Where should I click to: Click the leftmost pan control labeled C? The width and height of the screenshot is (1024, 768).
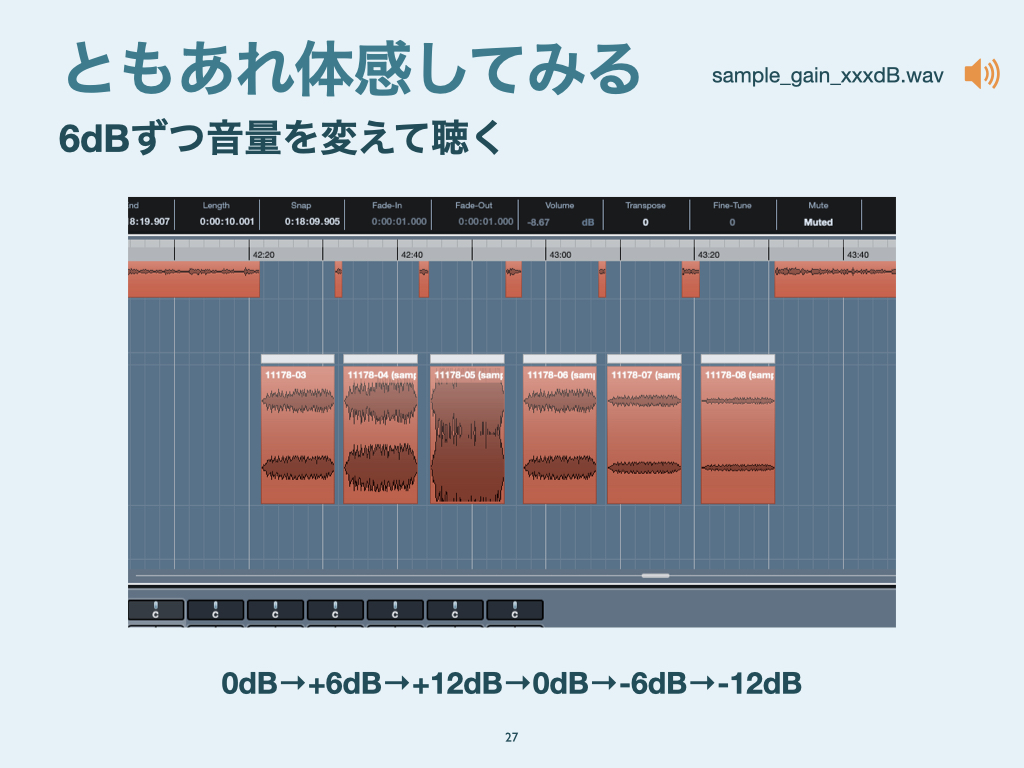click(x=156, y=609)
